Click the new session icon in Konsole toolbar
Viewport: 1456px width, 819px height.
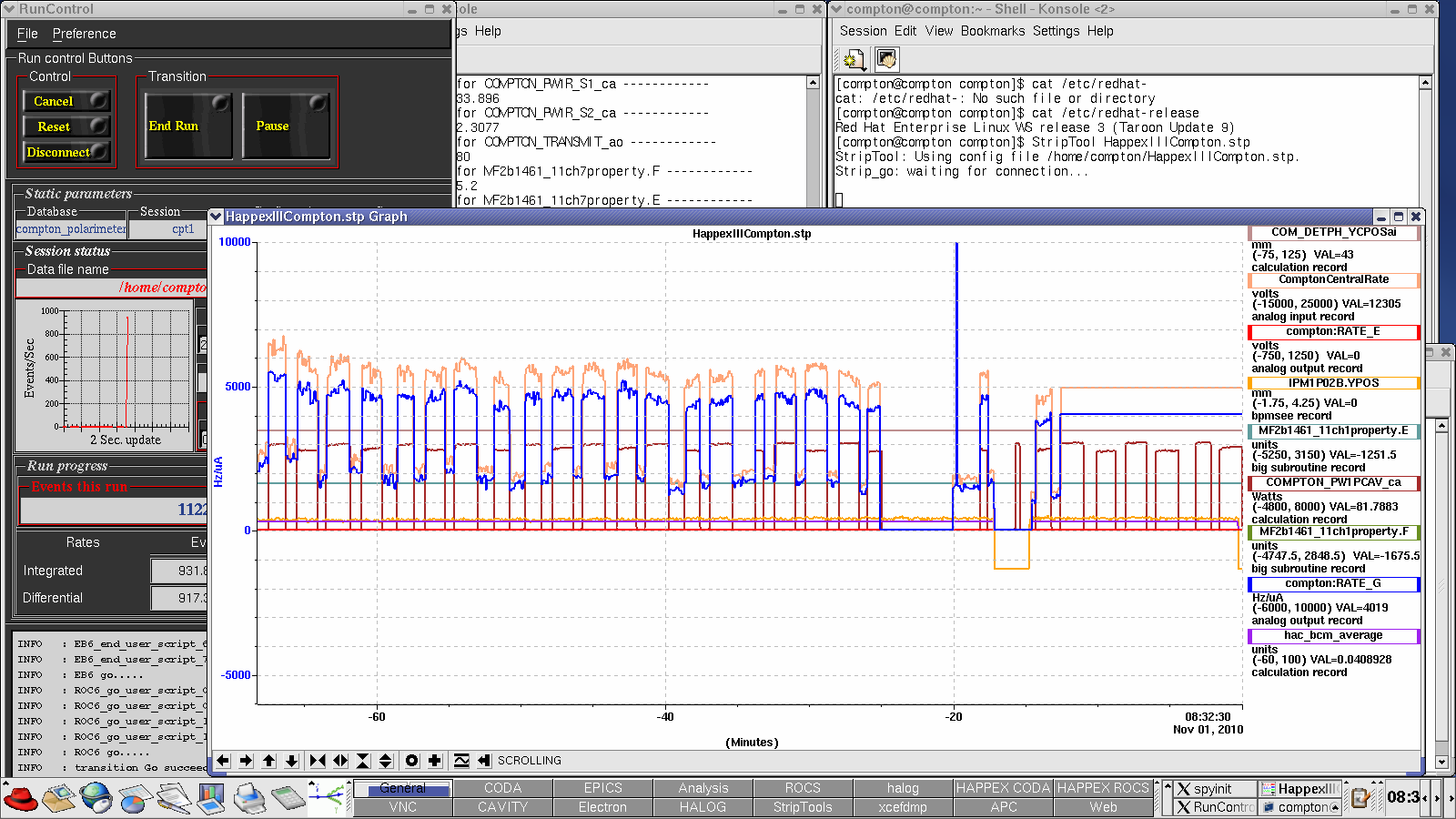pyautogui.click(x=853, y=60)
